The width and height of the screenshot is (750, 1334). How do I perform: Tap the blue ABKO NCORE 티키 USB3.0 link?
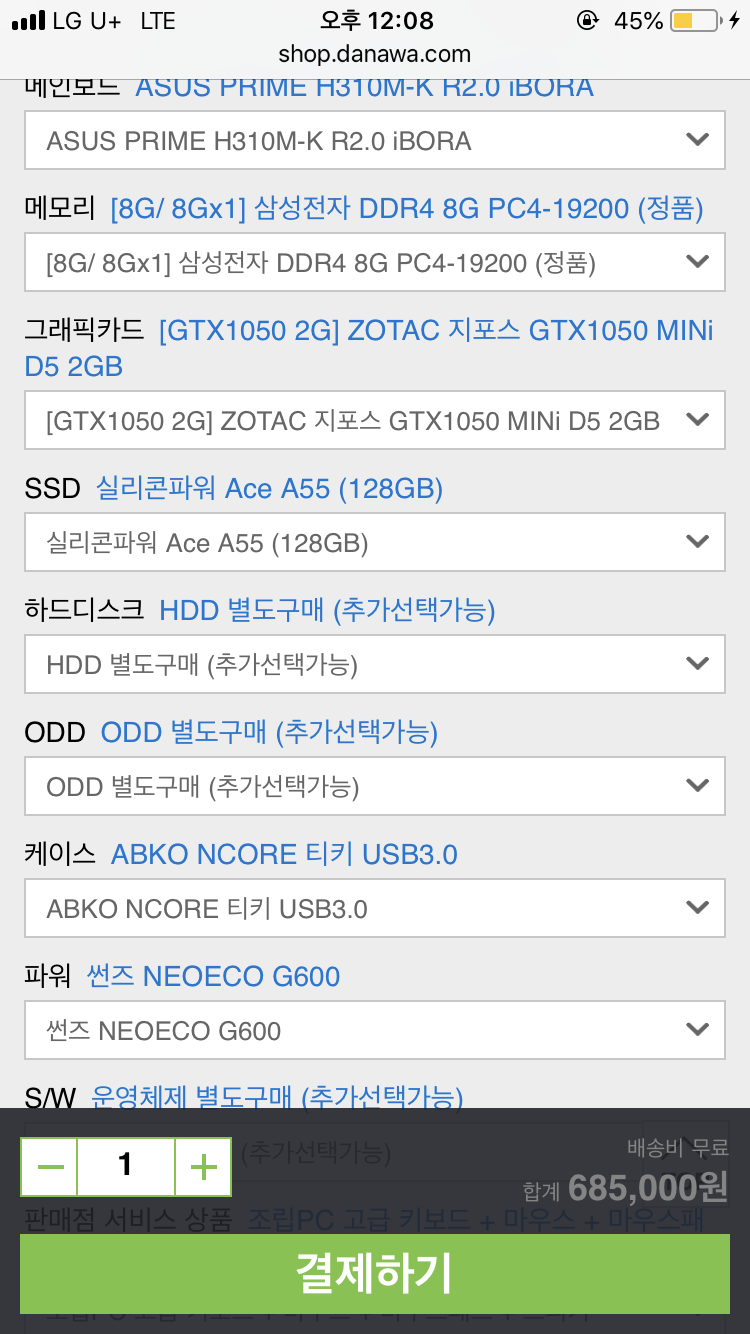coord(284,854)
